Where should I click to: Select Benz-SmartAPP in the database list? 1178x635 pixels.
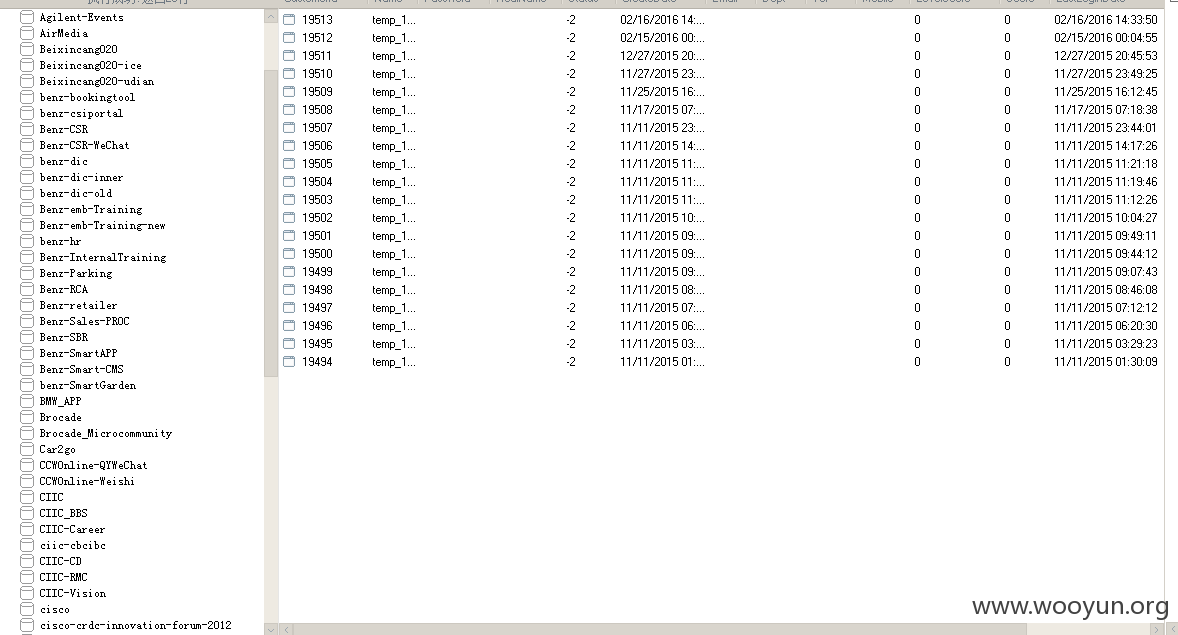point(78,353)
